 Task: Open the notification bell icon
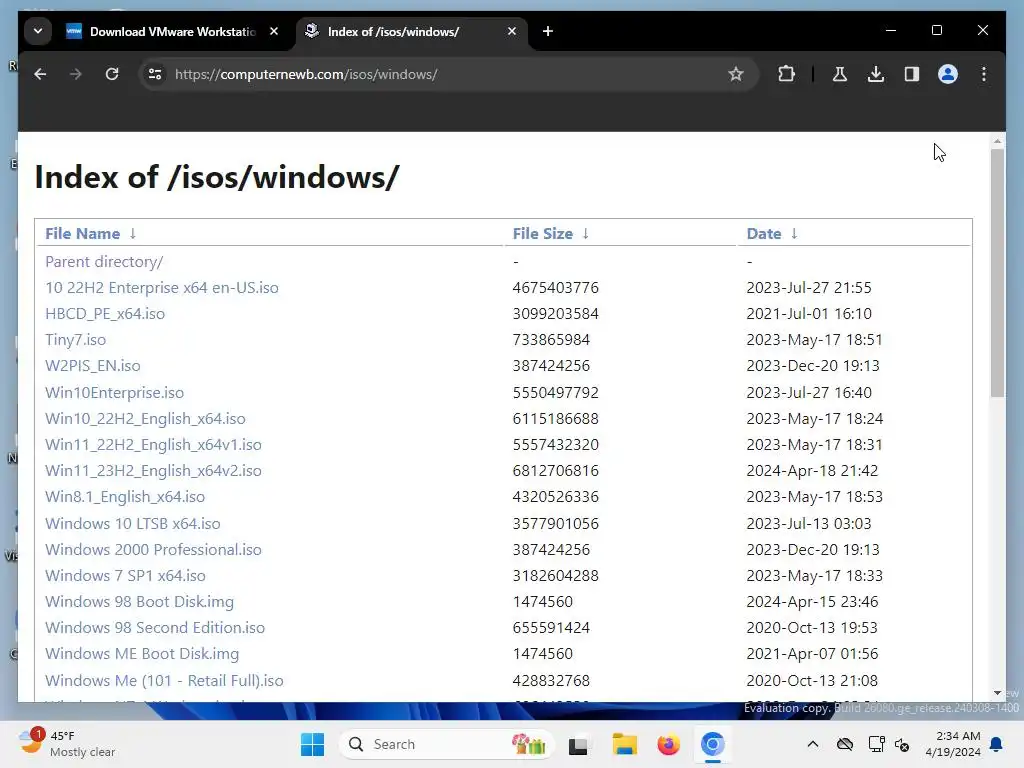997,744
